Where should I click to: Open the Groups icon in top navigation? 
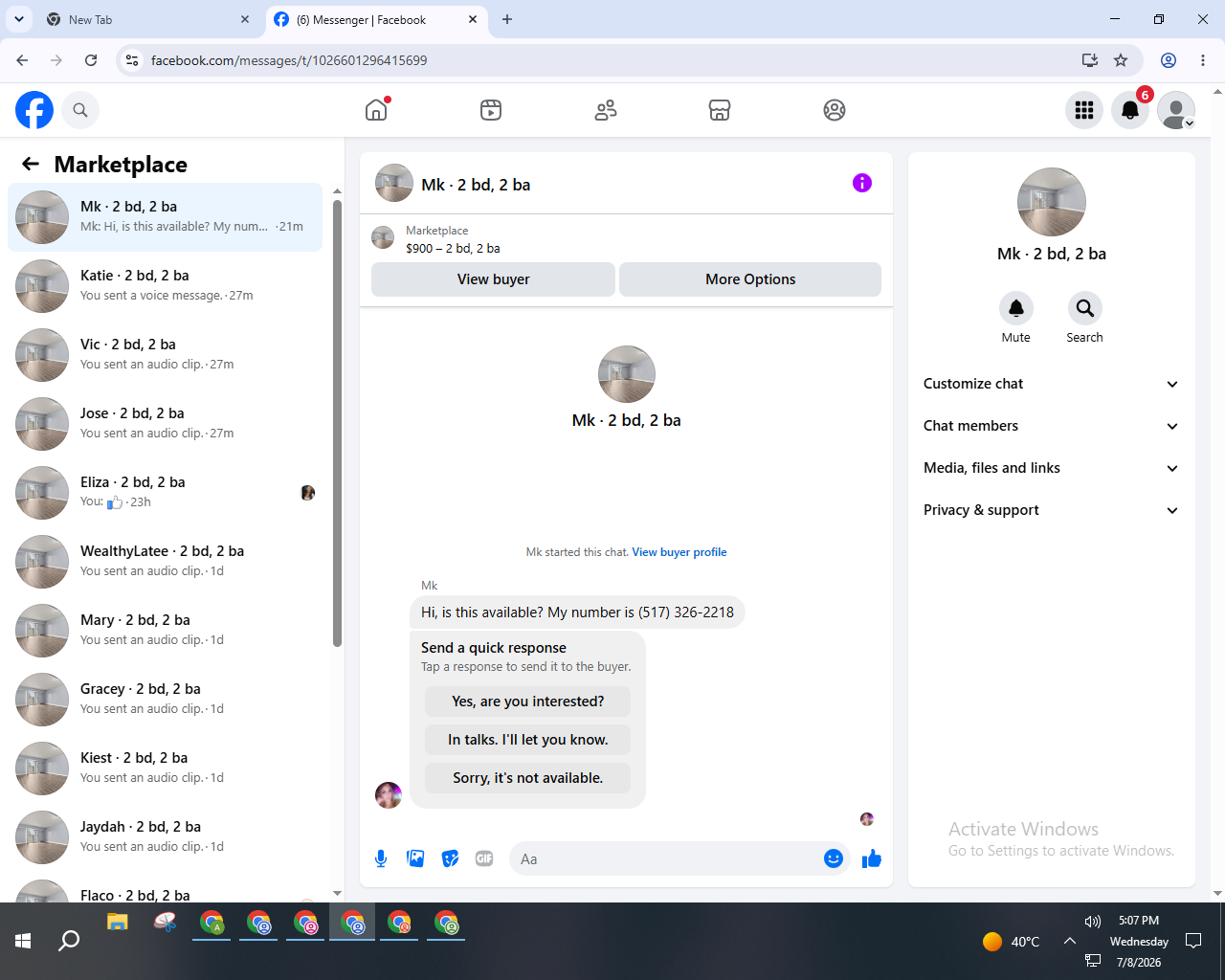(x=835, y=110)
